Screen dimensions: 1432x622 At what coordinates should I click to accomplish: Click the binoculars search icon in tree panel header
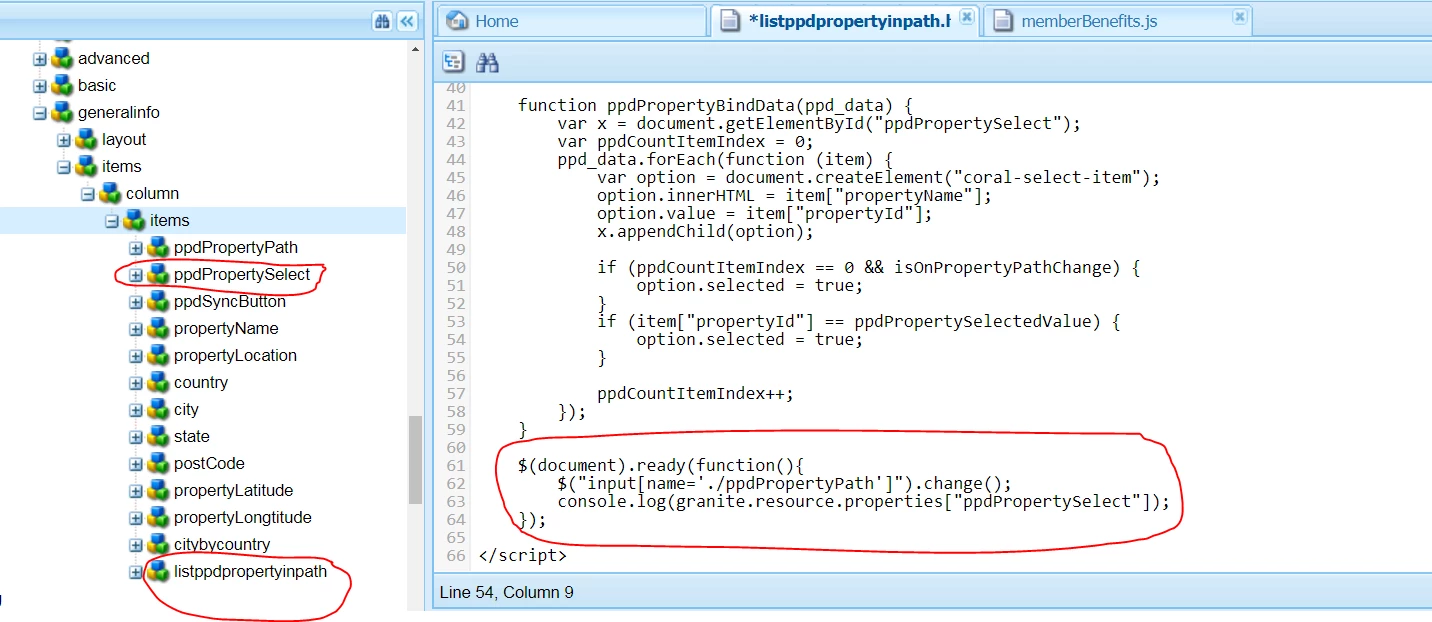pos(382,21)
